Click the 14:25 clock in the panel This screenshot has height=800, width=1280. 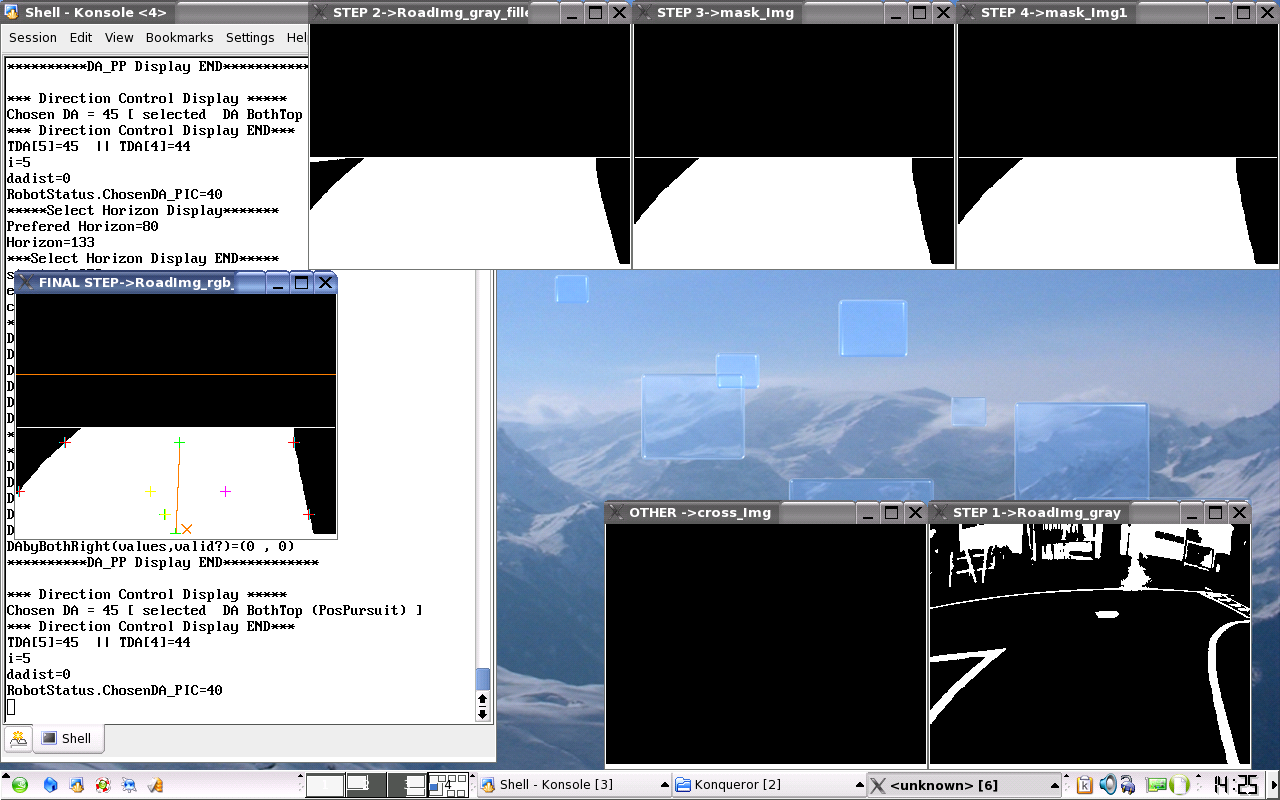1234,785
